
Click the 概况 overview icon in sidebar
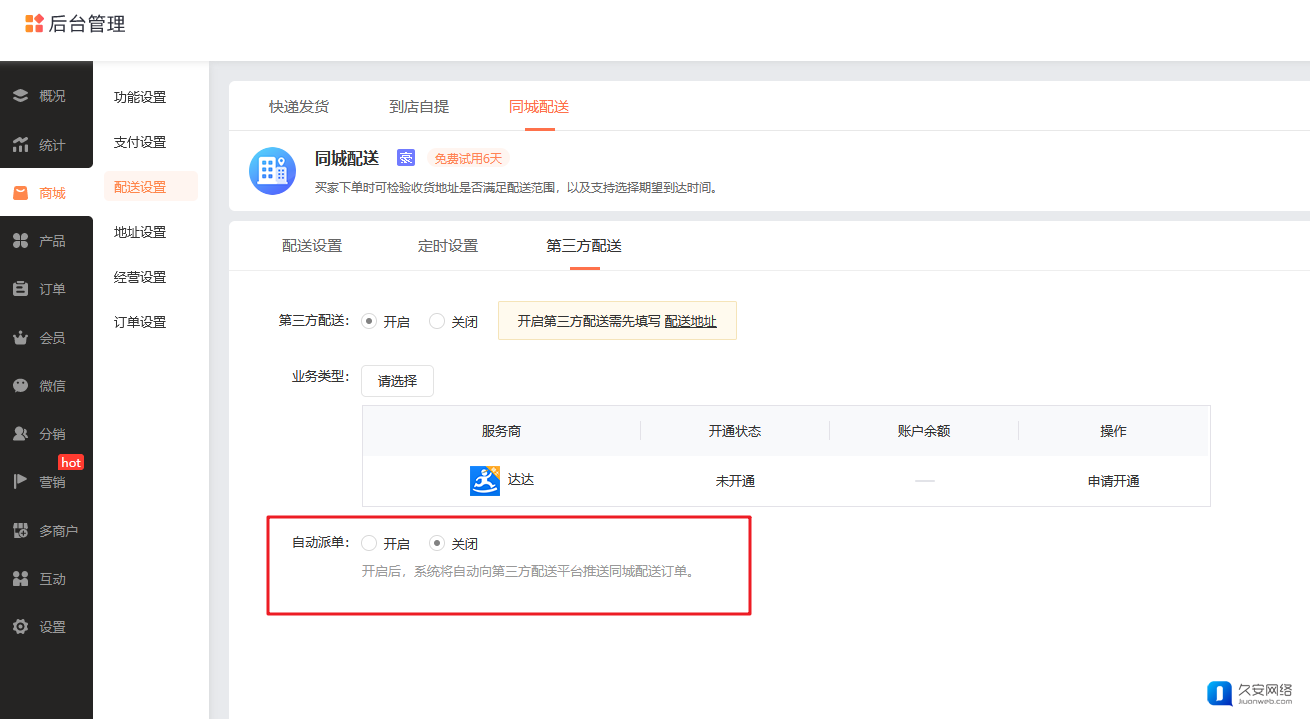(x=20, y=96)
